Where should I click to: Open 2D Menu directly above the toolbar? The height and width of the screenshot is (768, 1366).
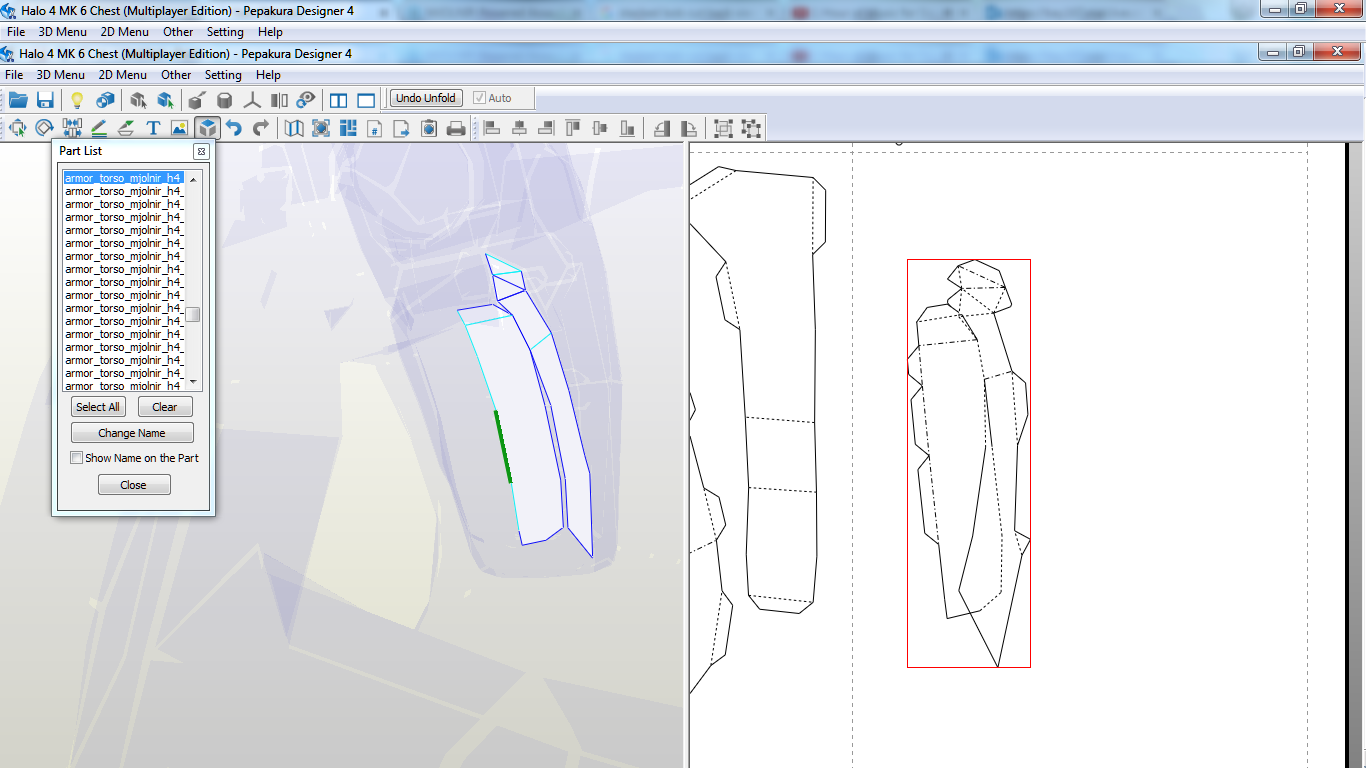[x=123, y=75]
